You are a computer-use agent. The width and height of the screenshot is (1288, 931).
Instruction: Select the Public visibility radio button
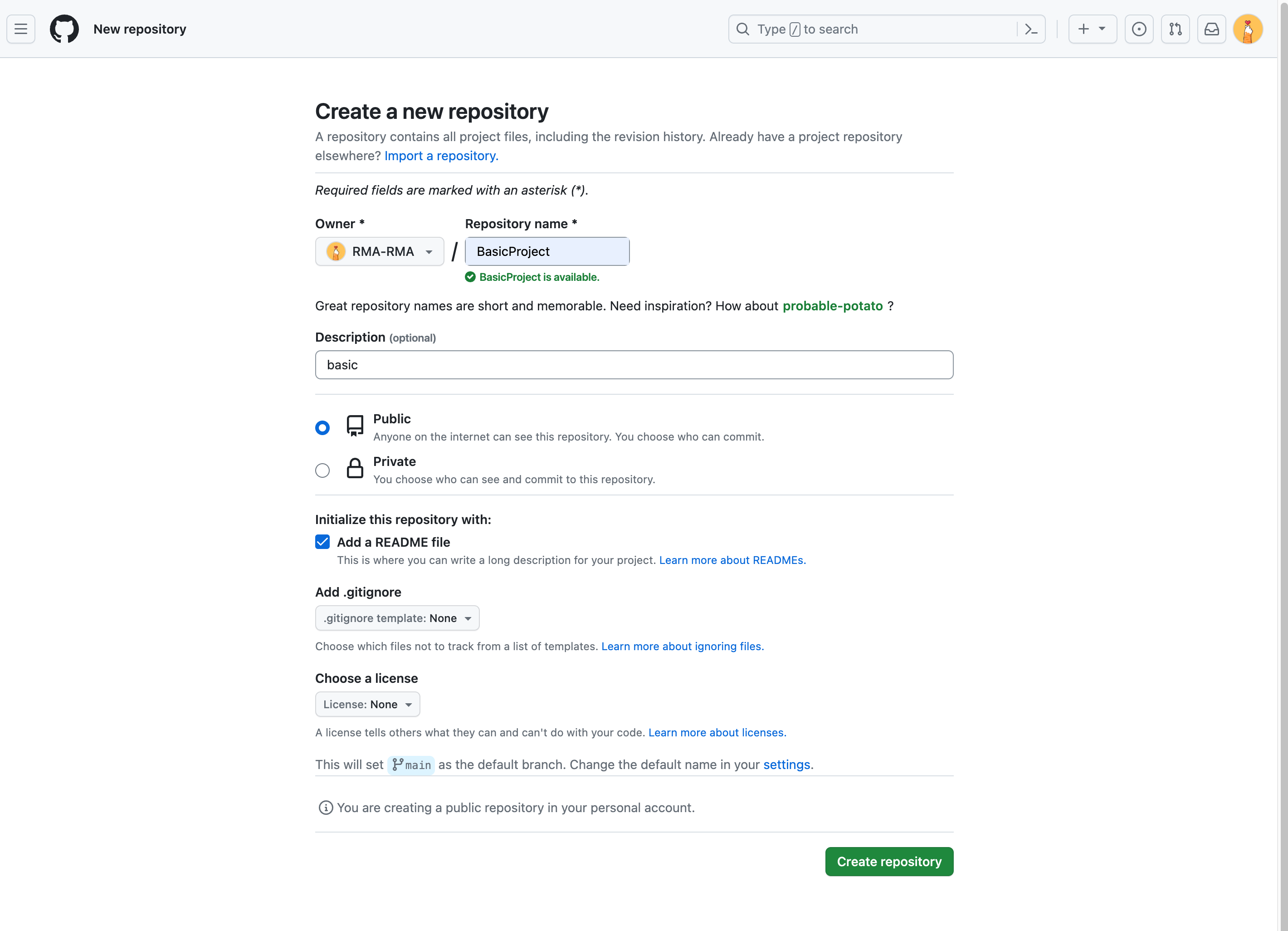point(322,428)
